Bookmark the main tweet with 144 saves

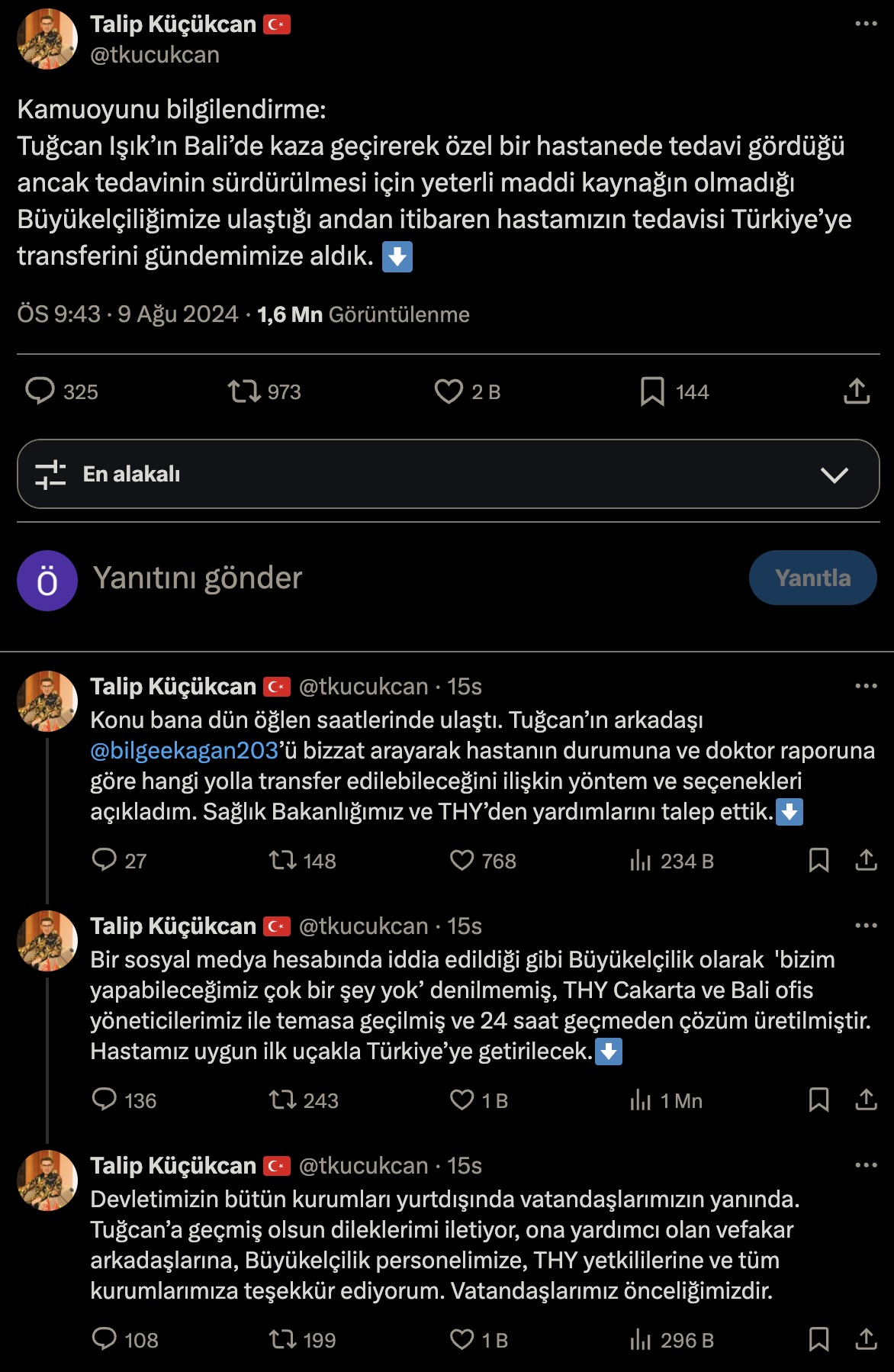652,391
